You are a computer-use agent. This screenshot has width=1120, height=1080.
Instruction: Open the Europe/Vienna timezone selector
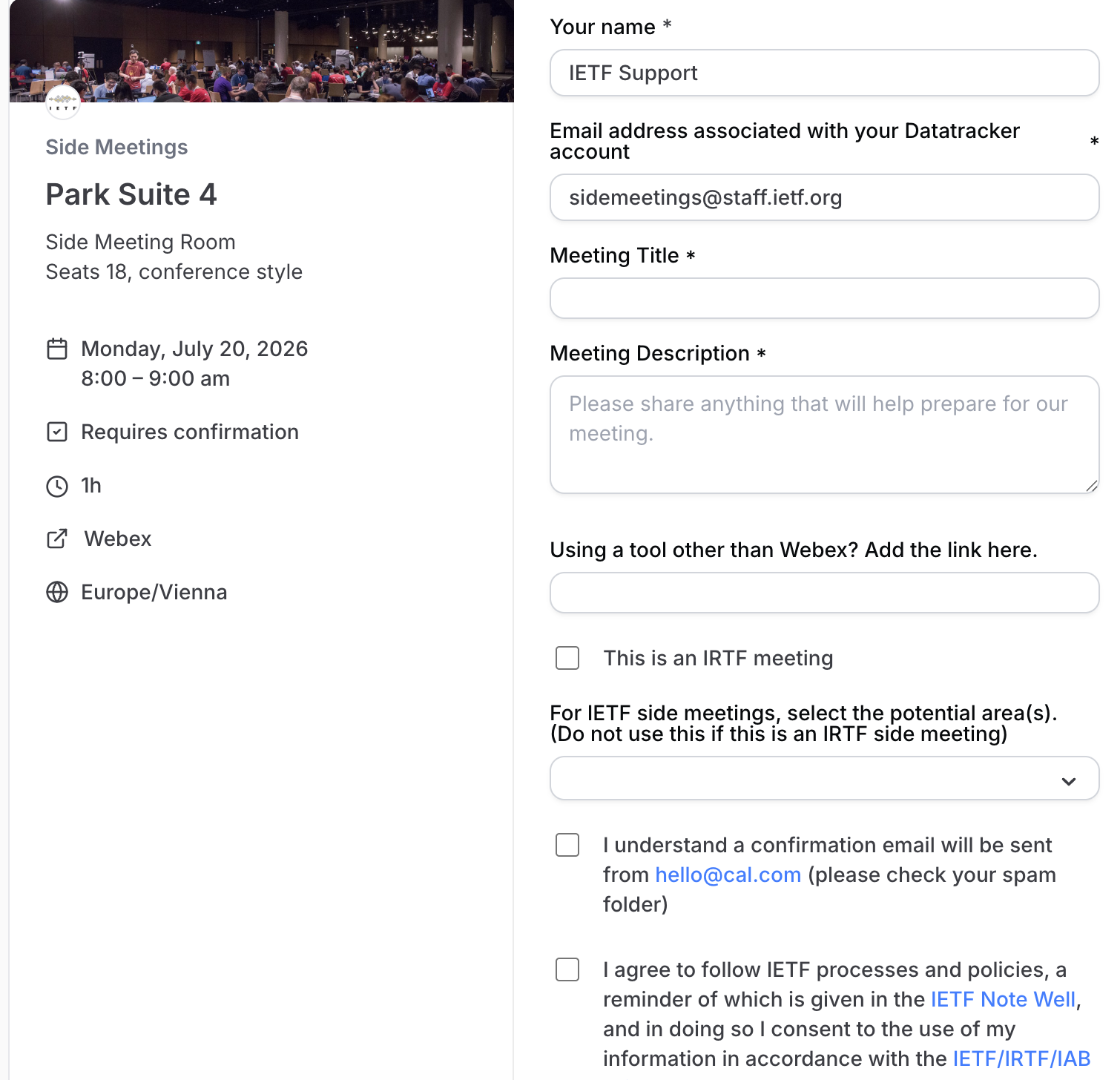coord(154,592)
